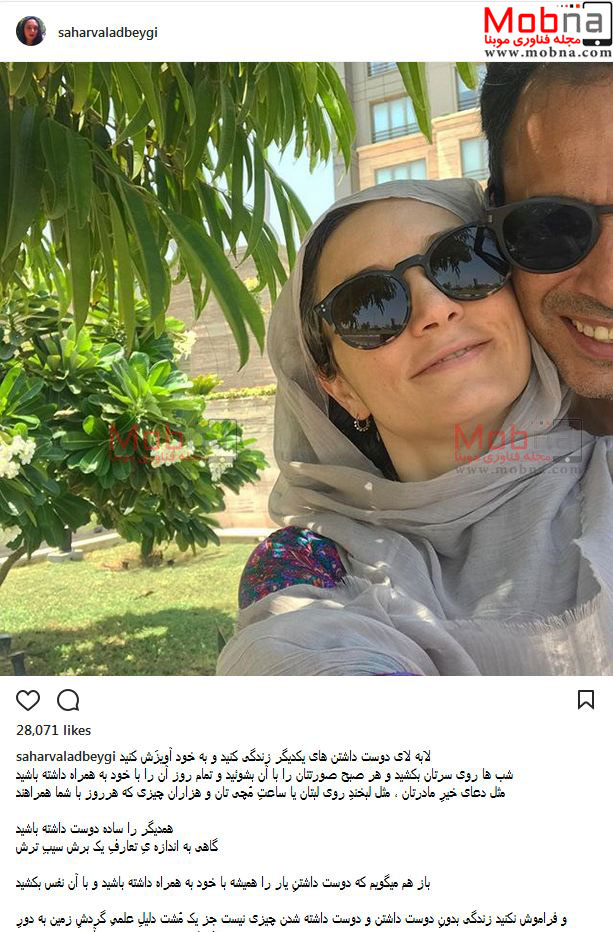View the 28,071 likes list

(54, 730)
